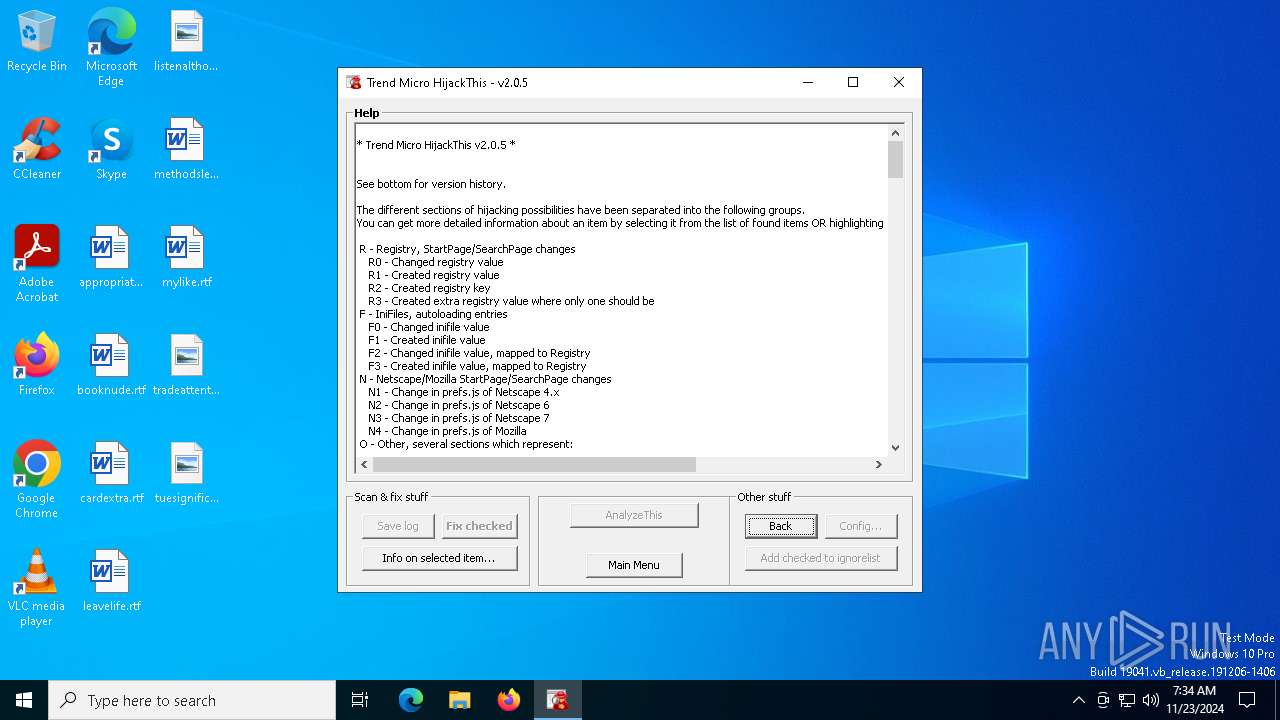
Task: Maximize the HijackThis window
Action: (x=853, y=83)
